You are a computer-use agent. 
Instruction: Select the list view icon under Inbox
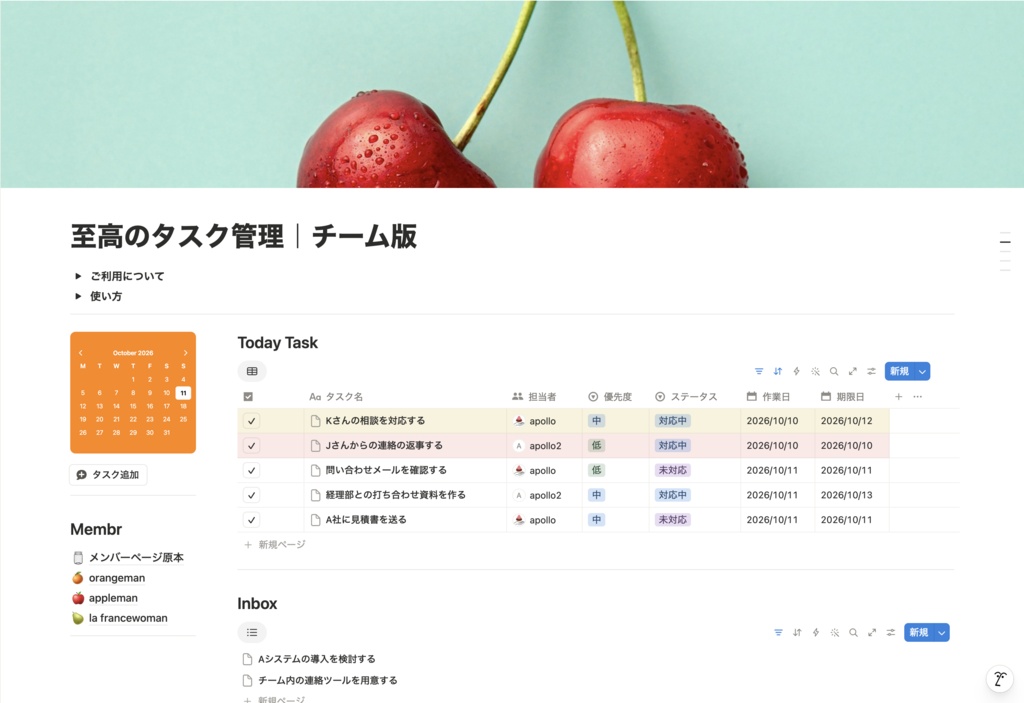click(252, 632)
